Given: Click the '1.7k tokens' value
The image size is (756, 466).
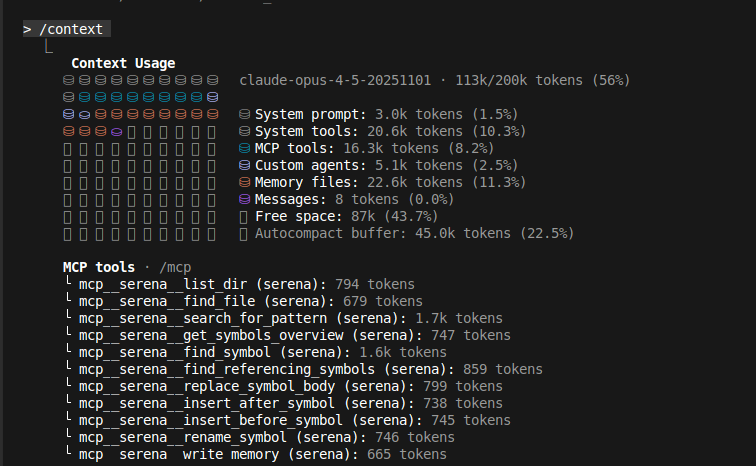Looking at the screenshot, I should 459,318.
